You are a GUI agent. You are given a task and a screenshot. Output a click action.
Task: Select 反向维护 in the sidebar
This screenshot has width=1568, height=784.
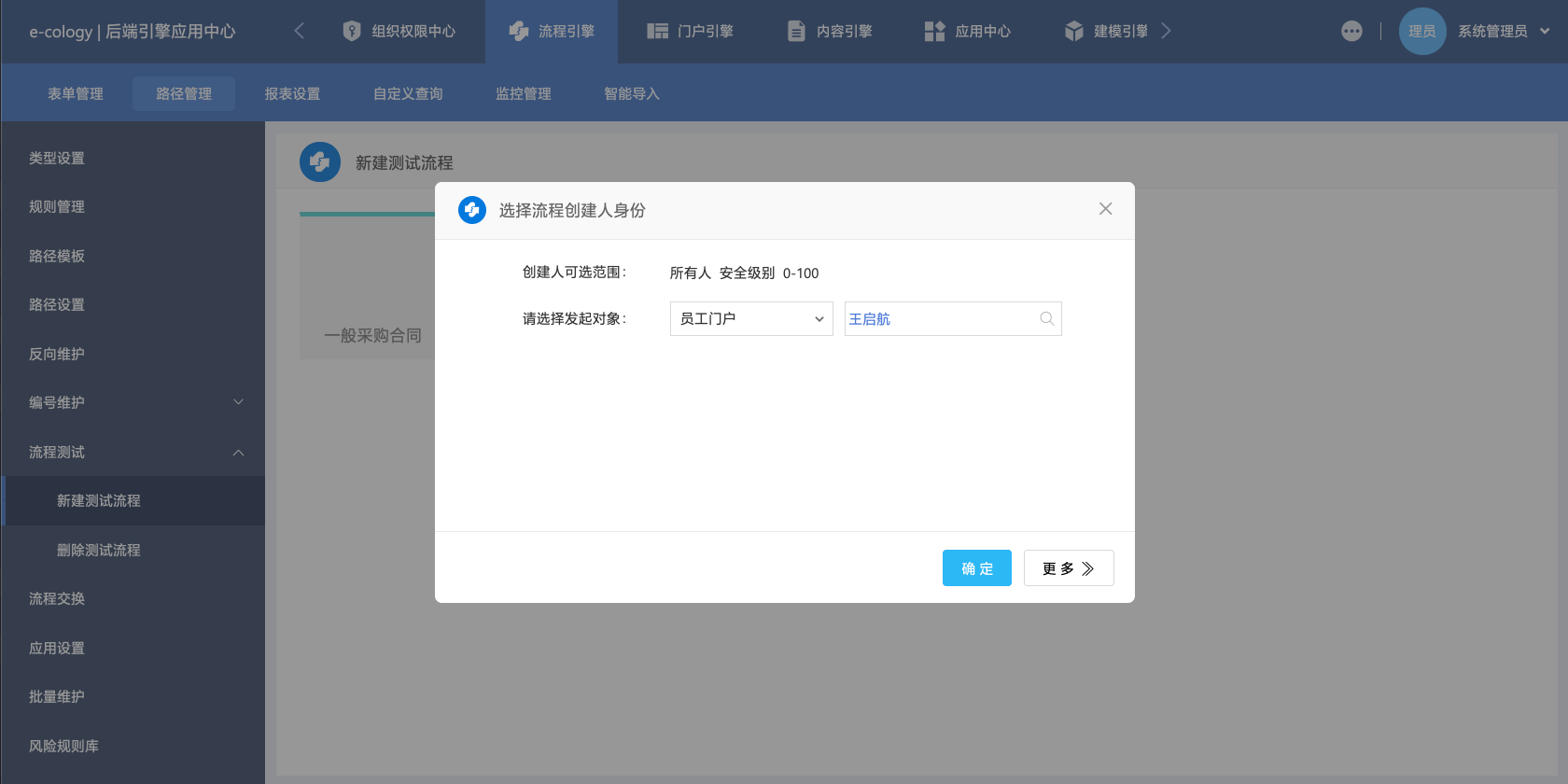pyautogui.click(x=133, y=354)
